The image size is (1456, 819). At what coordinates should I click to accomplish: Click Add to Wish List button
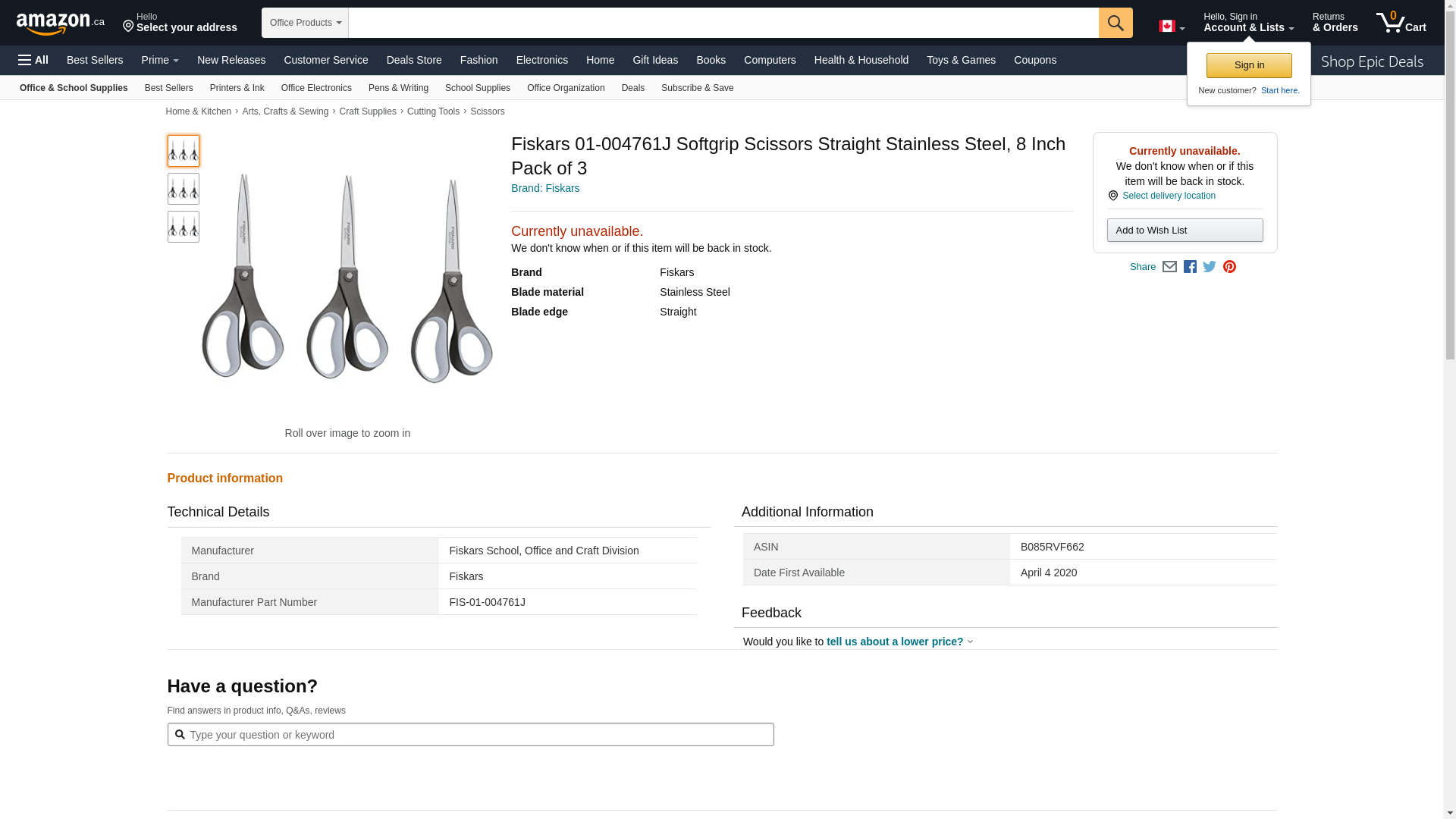(x=1185, y=231)
